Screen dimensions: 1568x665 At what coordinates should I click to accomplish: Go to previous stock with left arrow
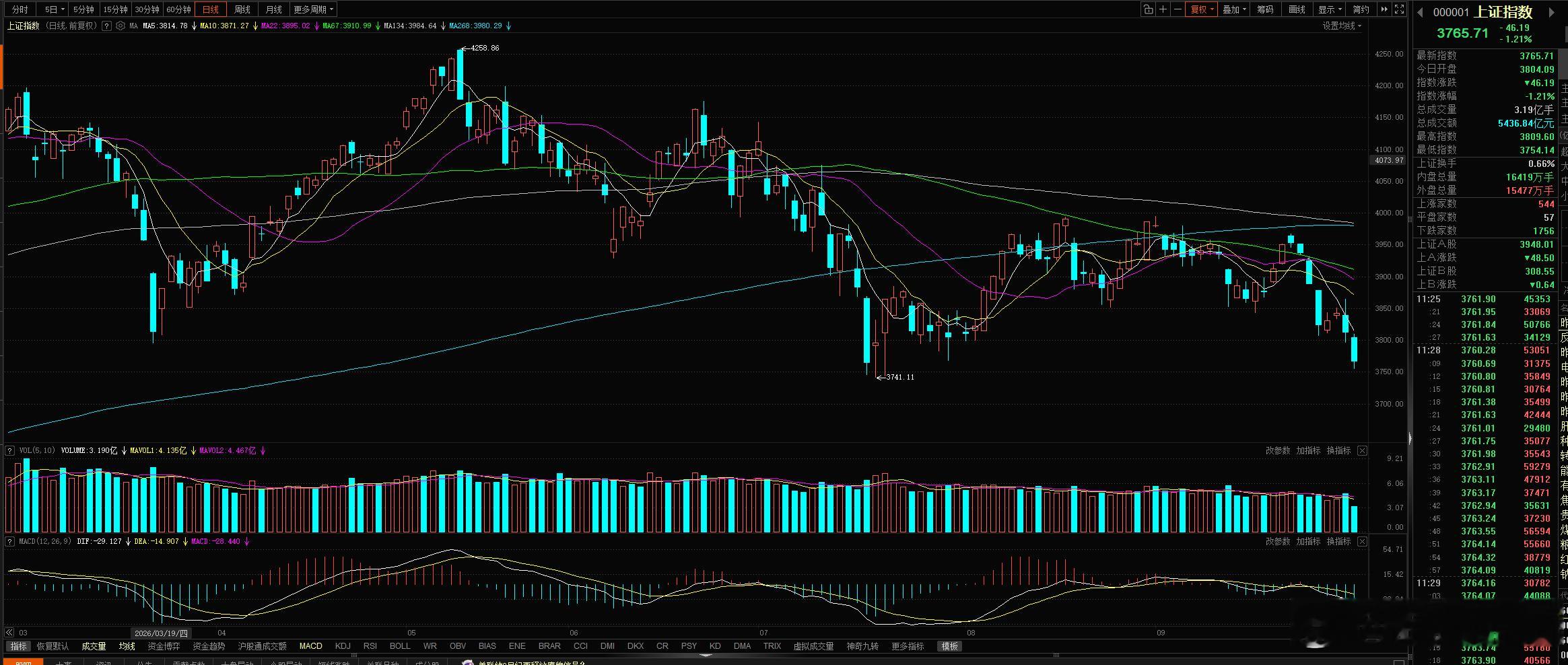pyautogui.click(x=1420, y=12)
